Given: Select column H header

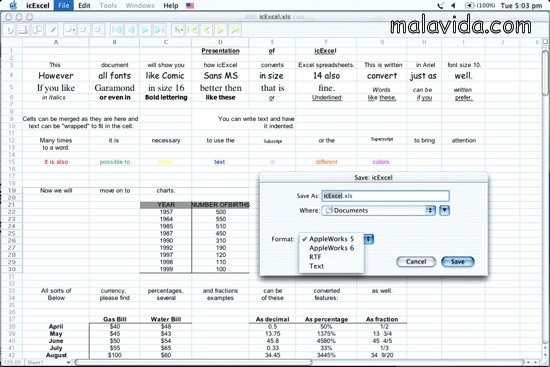Looking at the screenshot, I should (424, 42).
